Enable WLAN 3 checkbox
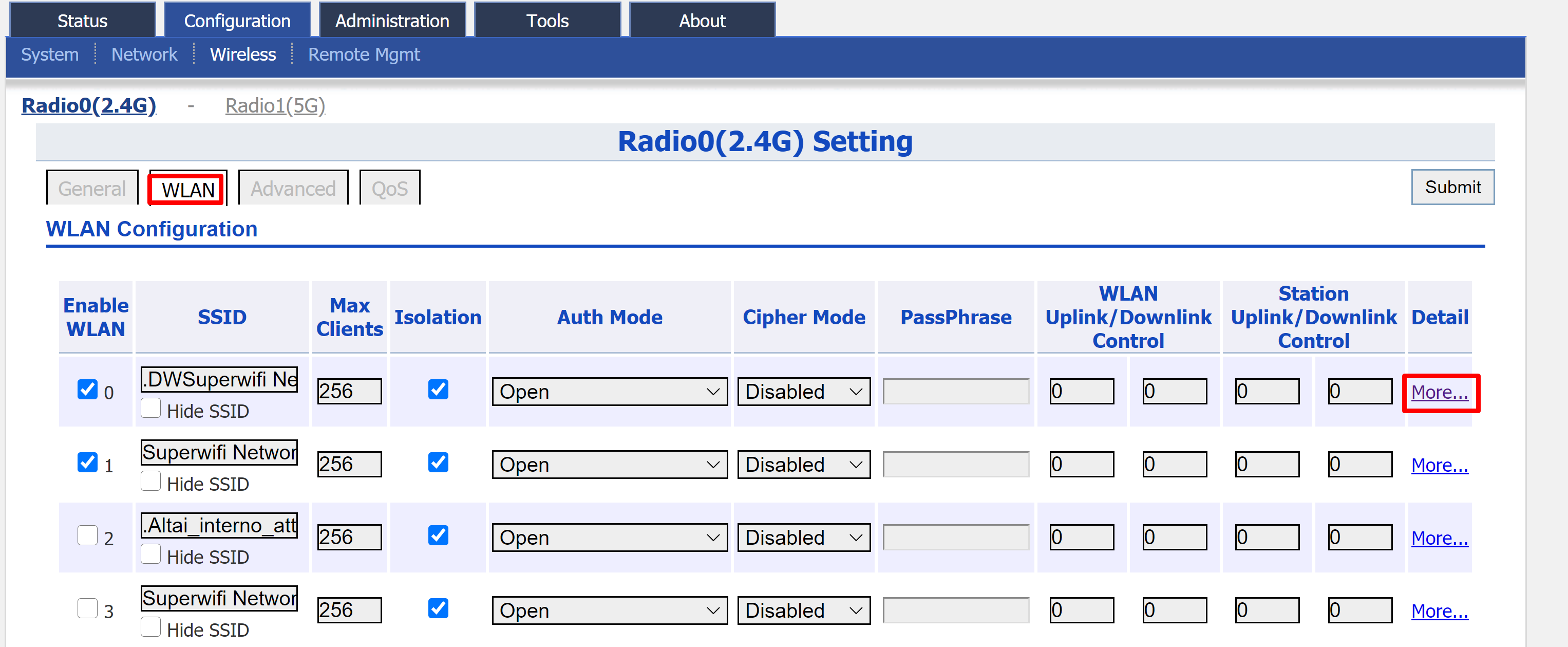Screen dimensions: 1568x647 point(87,608)
